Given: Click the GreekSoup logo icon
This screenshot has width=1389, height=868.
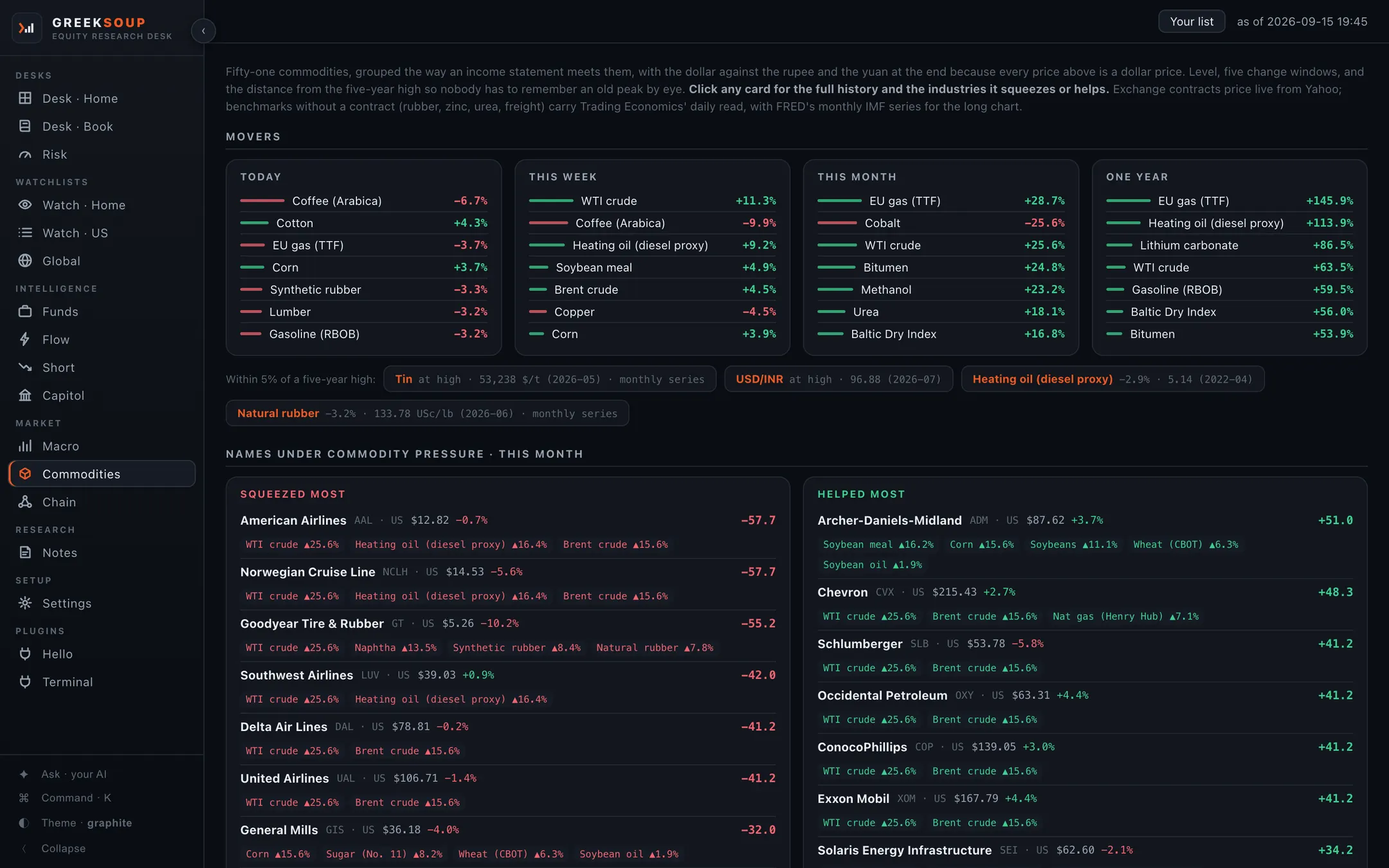Looking at the screenshot, I should pyautogui.click(x=26, y=28).
